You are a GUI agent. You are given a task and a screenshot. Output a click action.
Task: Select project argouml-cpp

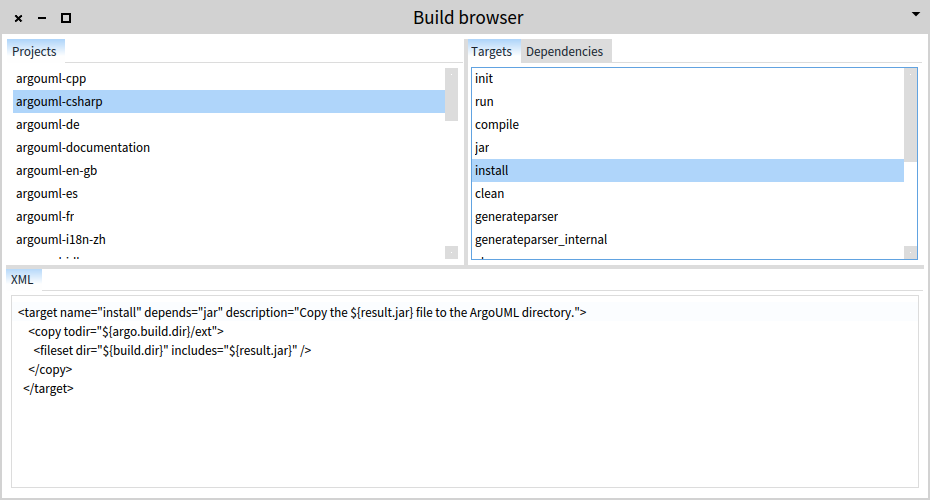229,78
